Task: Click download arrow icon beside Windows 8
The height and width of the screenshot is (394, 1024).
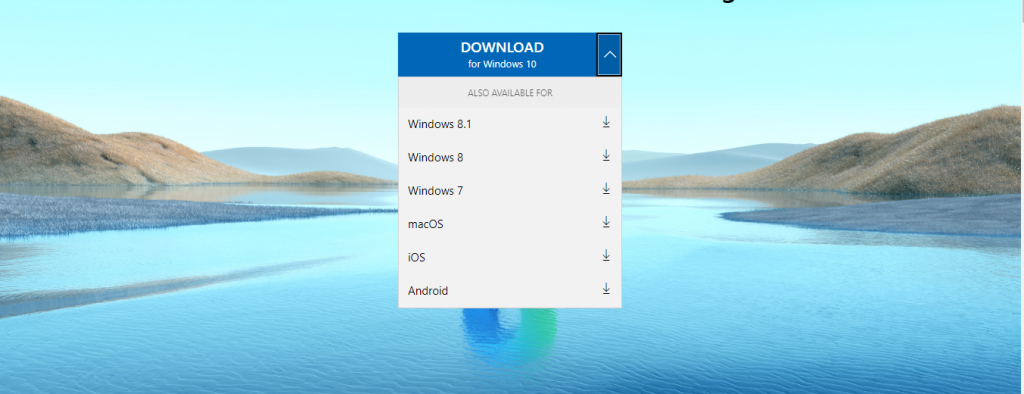Action: click(606, 156)
